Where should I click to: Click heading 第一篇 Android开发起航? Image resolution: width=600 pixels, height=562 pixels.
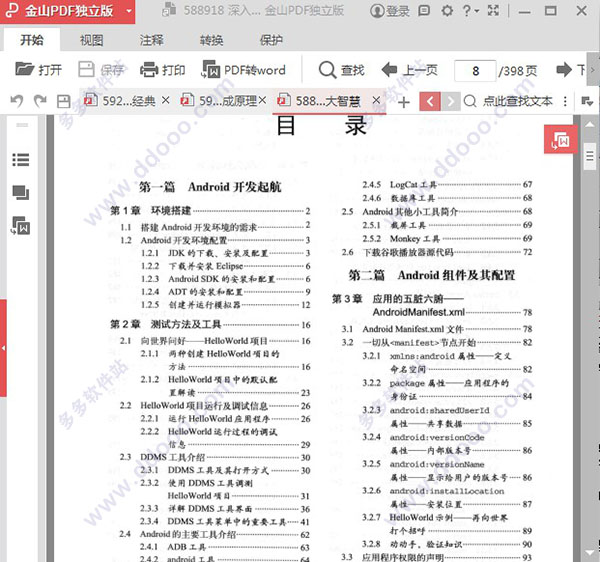point(210,187)
